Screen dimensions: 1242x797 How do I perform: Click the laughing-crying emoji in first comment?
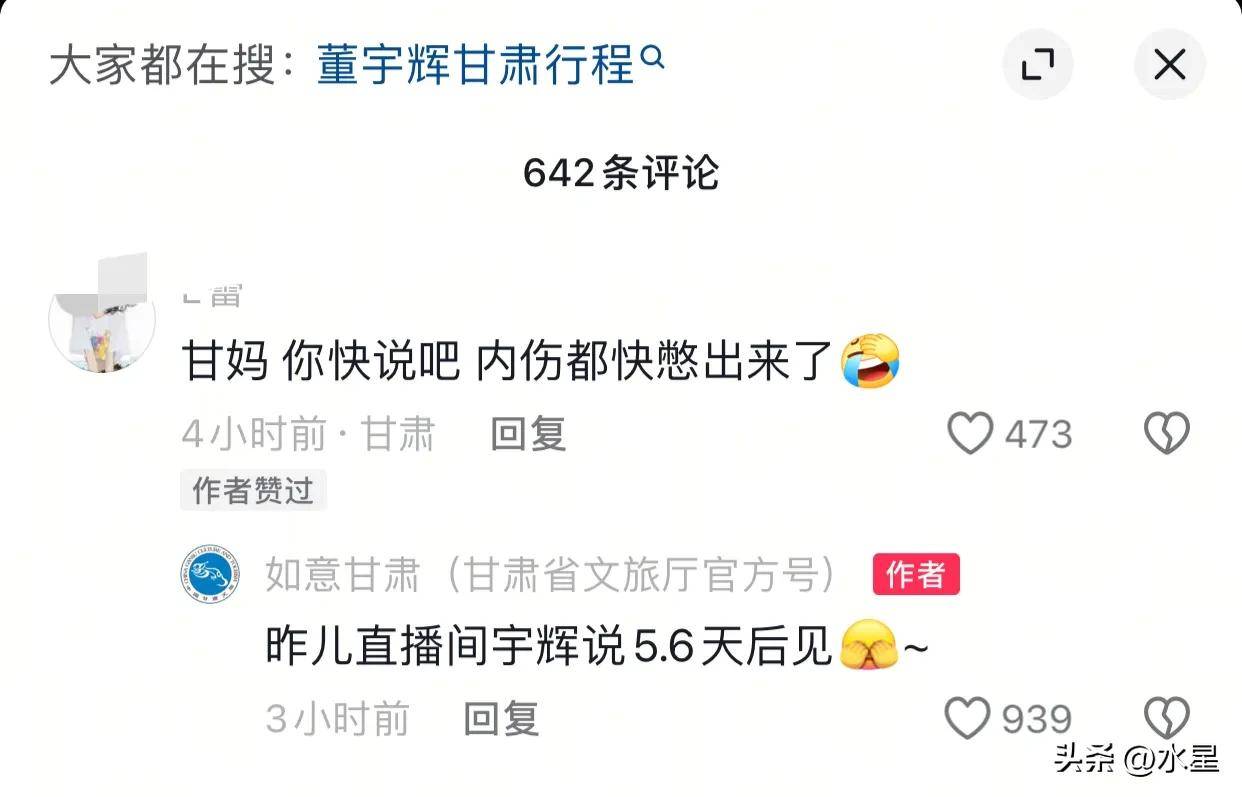869,361
